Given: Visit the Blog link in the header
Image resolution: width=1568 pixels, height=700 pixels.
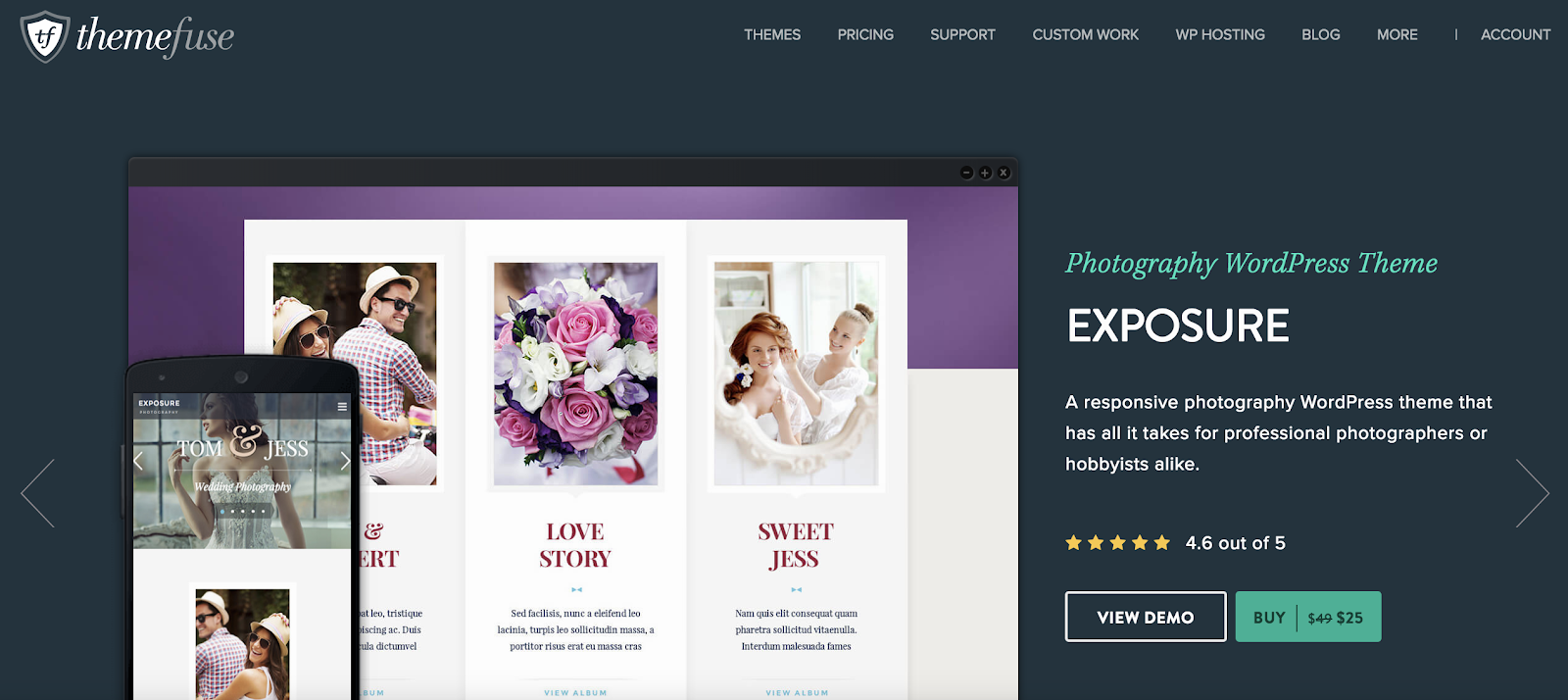Looking at the screenshot, I should 1320,34.
